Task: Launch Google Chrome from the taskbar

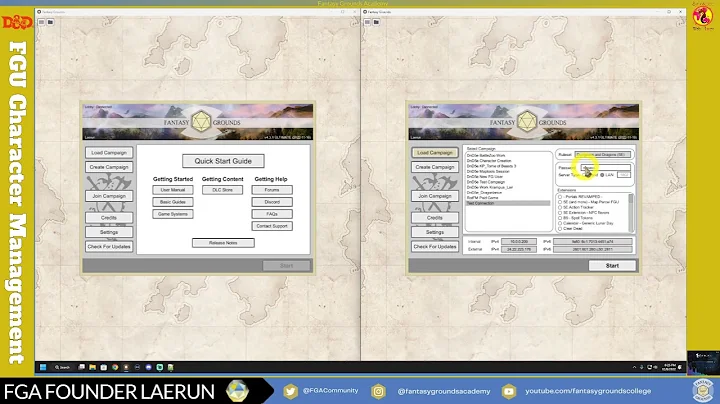Action: (115, 367)
